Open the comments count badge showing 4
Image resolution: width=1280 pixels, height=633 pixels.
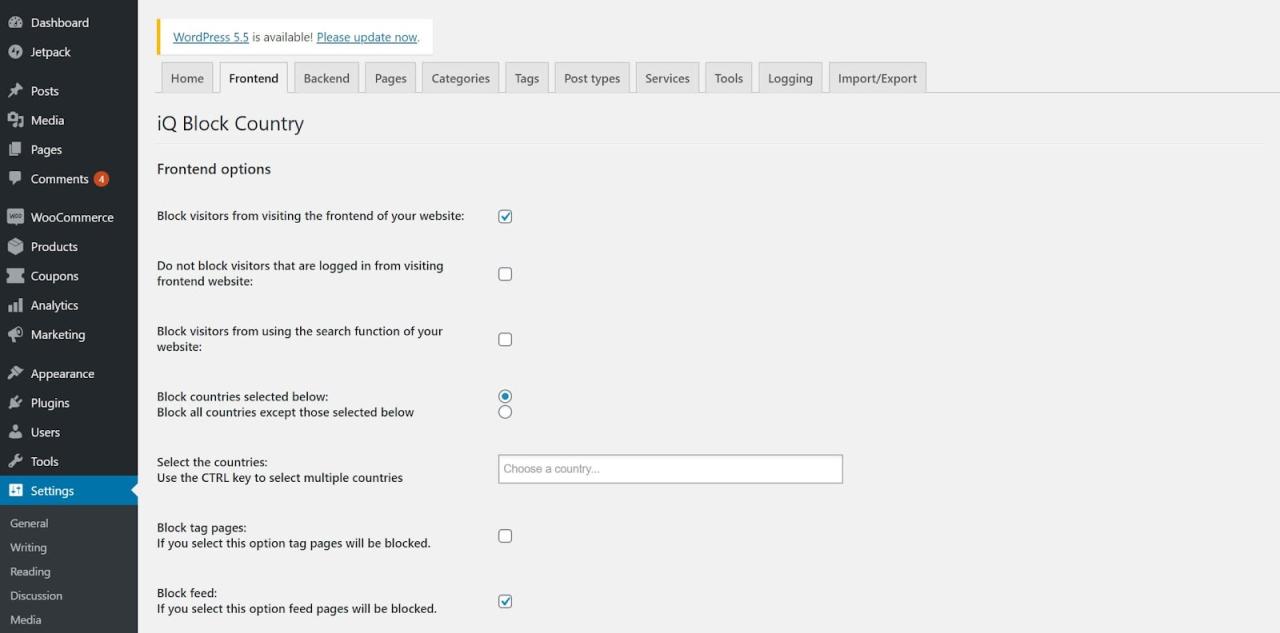point(101,179)
